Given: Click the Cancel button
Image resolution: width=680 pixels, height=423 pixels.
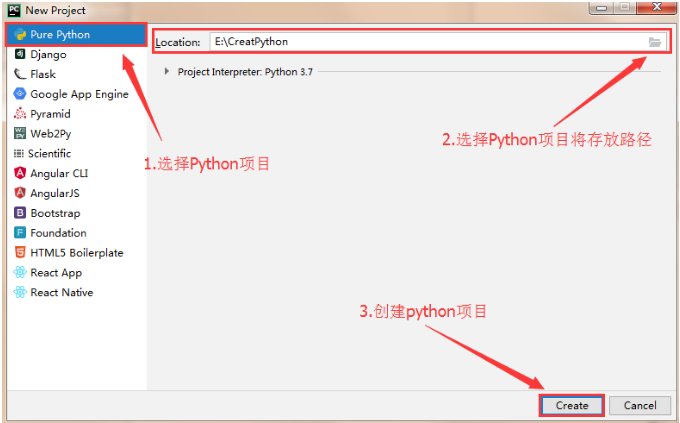Looking at the screenshot, I should [x=640, y=405].
